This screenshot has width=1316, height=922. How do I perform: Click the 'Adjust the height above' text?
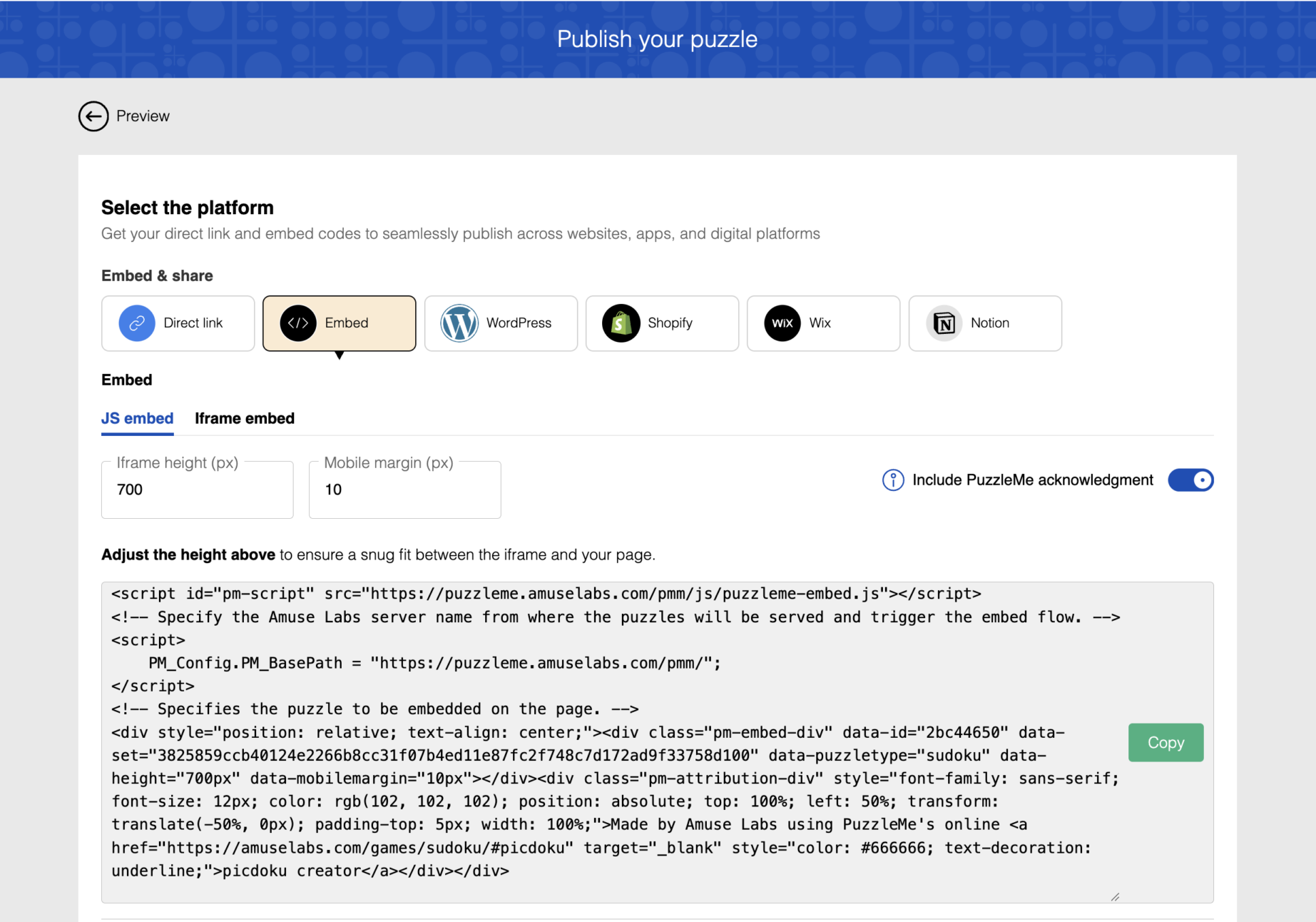click(x=188, y=555)
